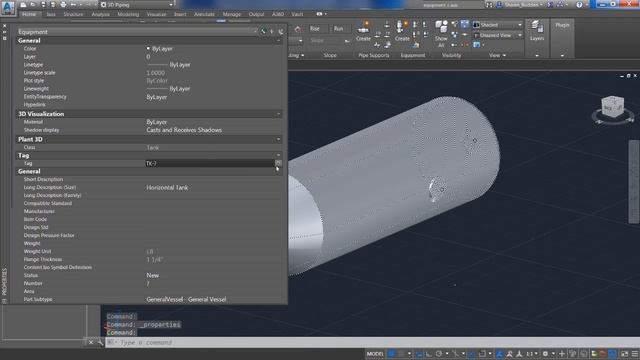Click Show All visibility button
The image size is (640, 360).
[x=441, y=34]
